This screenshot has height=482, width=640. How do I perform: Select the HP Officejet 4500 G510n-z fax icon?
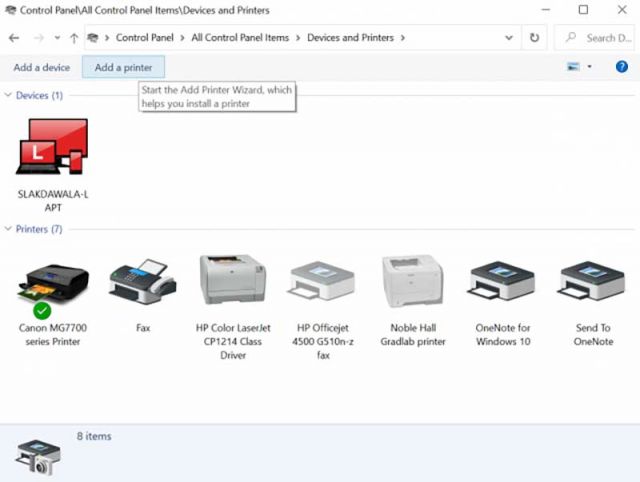(x=322, y=282)
